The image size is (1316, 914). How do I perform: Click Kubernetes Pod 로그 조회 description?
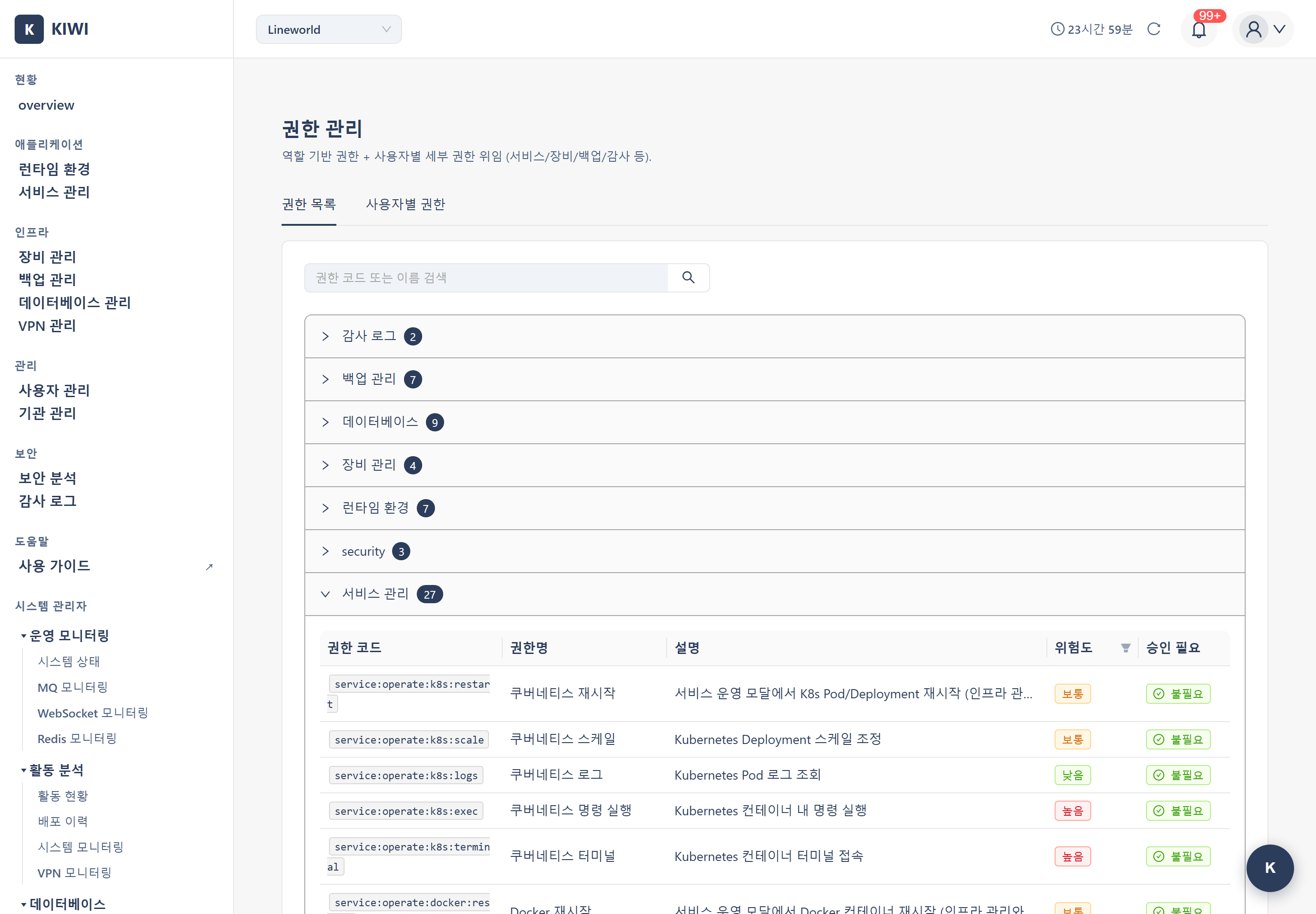click(x=748, y=776)
